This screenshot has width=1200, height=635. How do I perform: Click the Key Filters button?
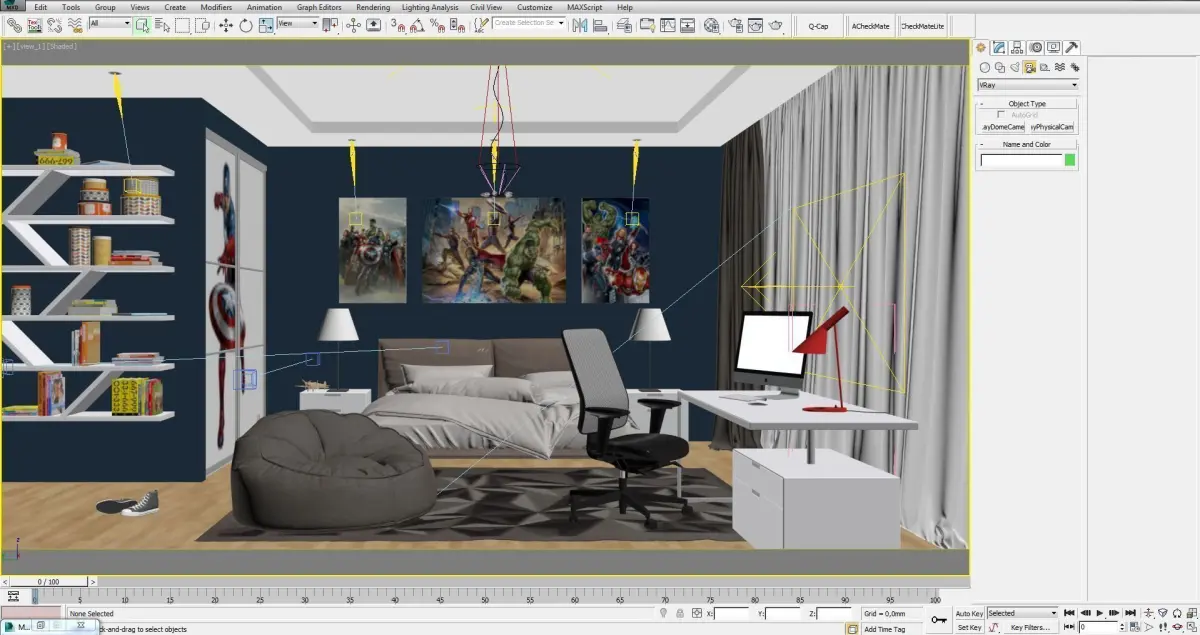click(x=1032, y=628)
